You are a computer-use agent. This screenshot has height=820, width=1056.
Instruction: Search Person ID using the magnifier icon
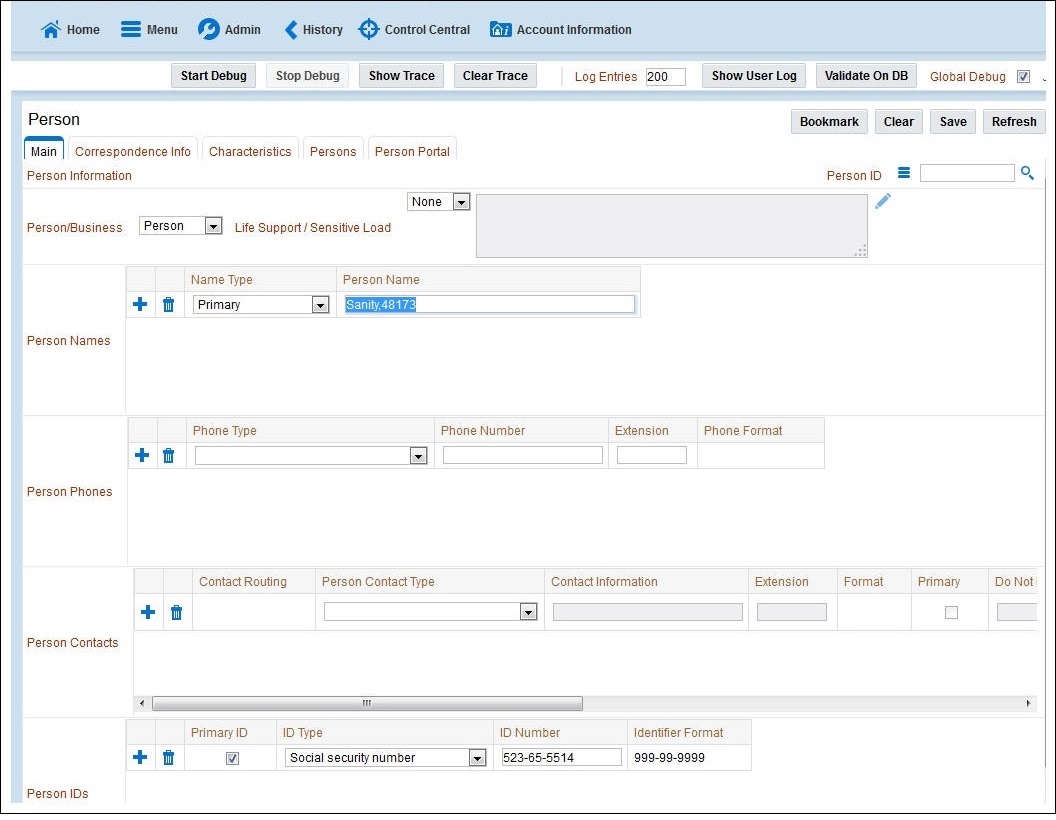[x=1027, y=172]
